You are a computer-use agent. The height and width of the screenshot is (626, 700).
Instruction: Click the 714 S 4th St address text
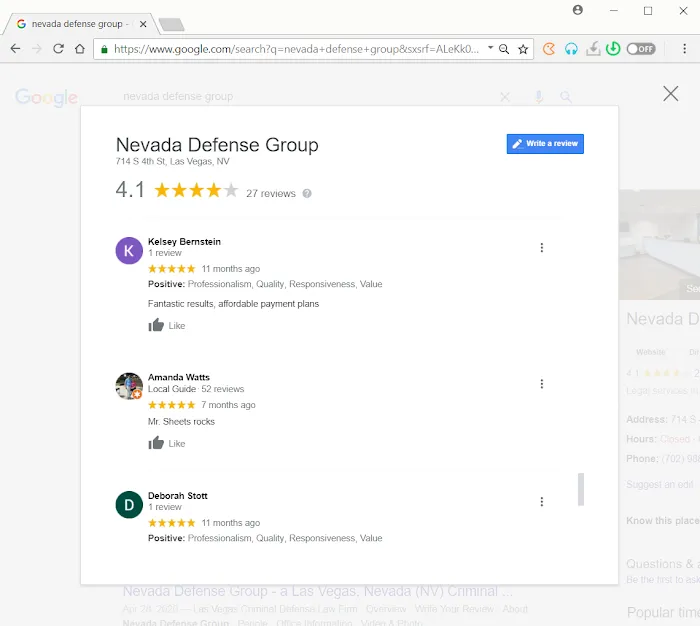[x=172, y=161]
